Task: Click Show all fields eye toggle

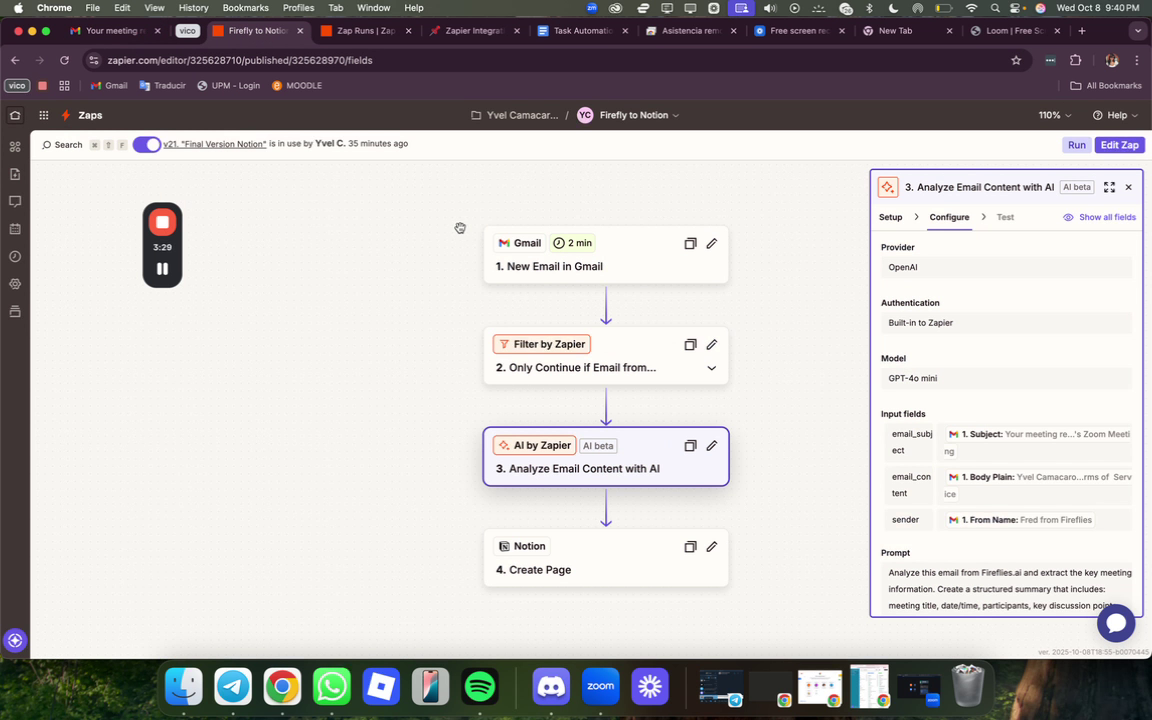Action: point(1099,217)
